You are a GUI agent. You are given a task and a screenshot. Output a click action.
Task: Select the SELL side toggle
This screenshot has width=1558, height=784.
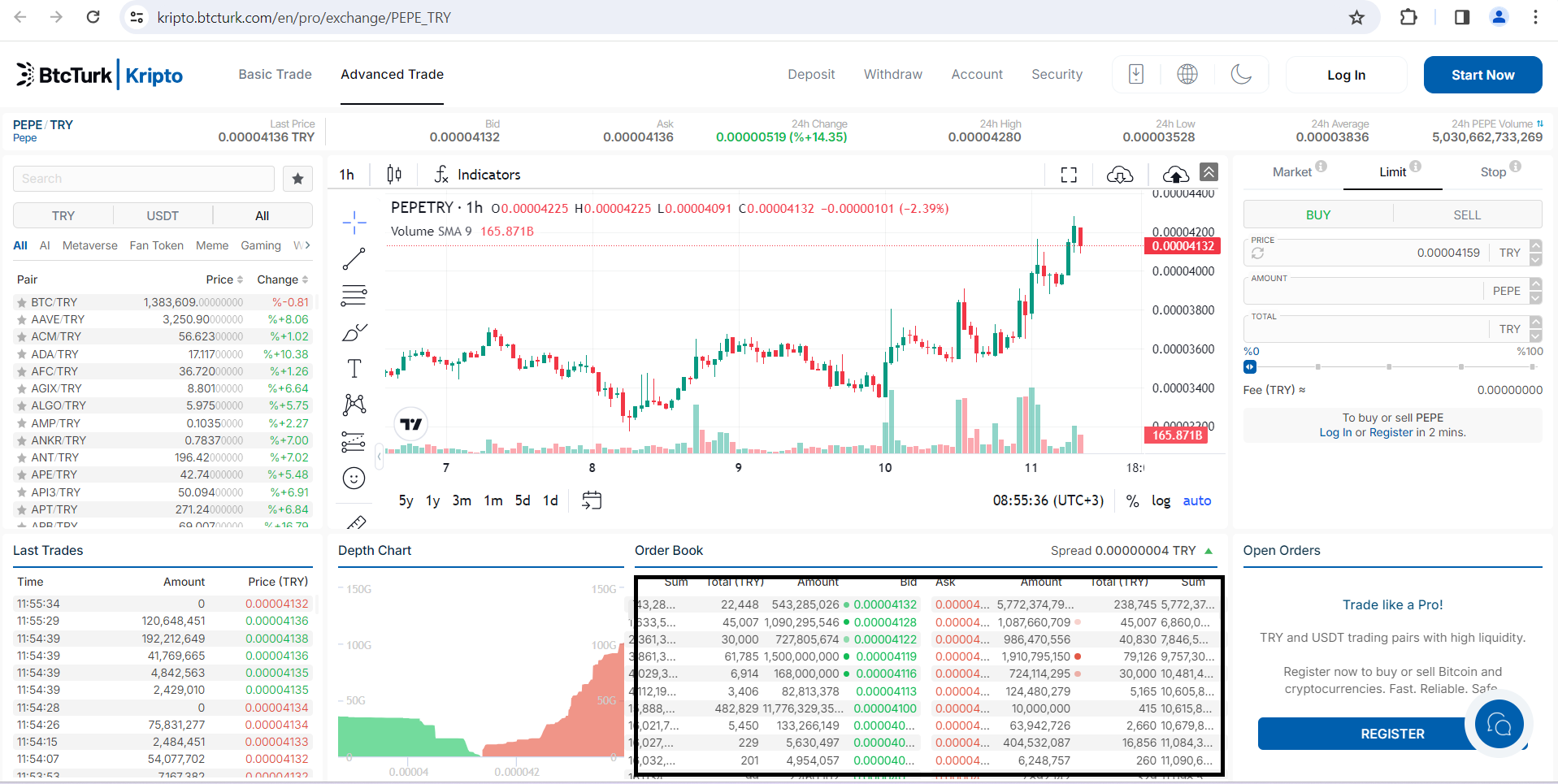click(1467, 214)
